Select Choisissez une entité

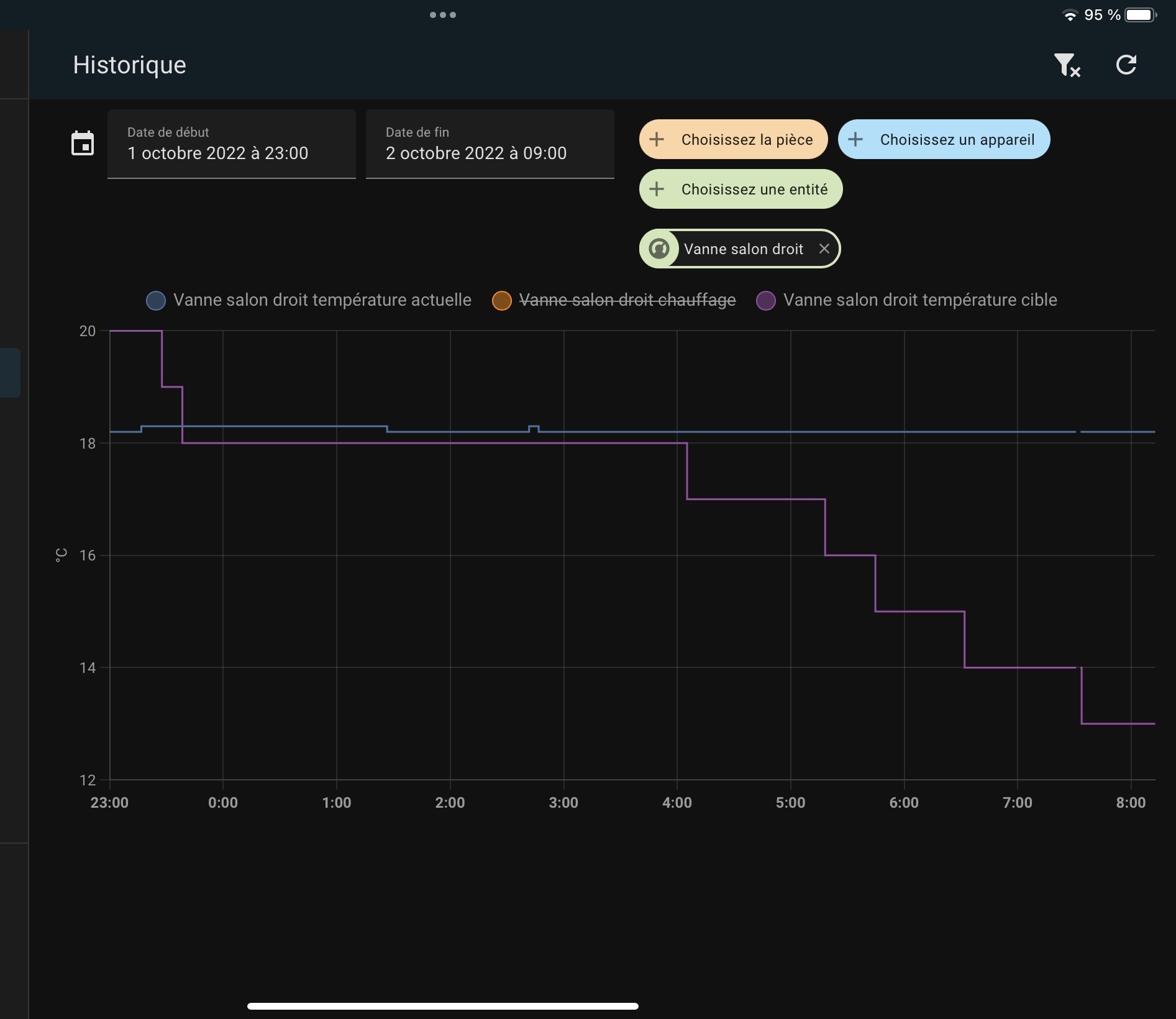click(x=740, y=189)
